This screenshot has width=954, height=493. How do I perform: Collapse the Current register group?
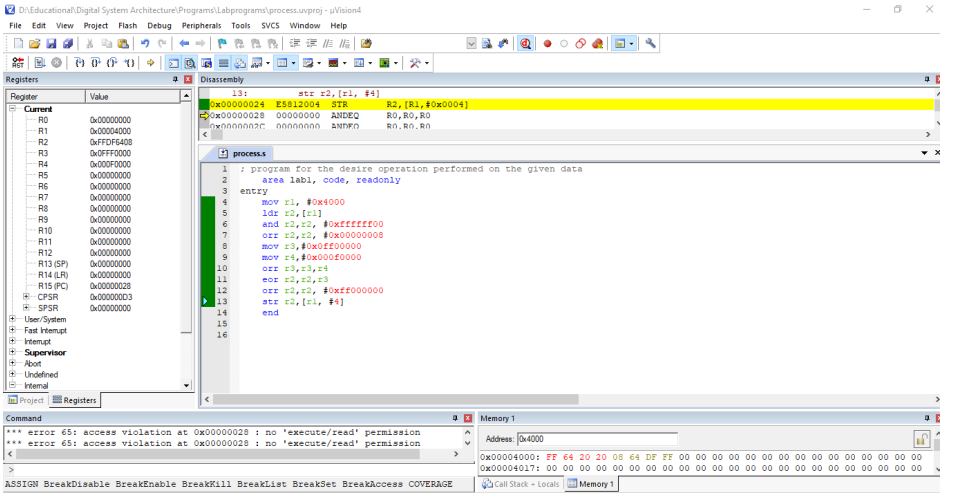pos(12,109)
